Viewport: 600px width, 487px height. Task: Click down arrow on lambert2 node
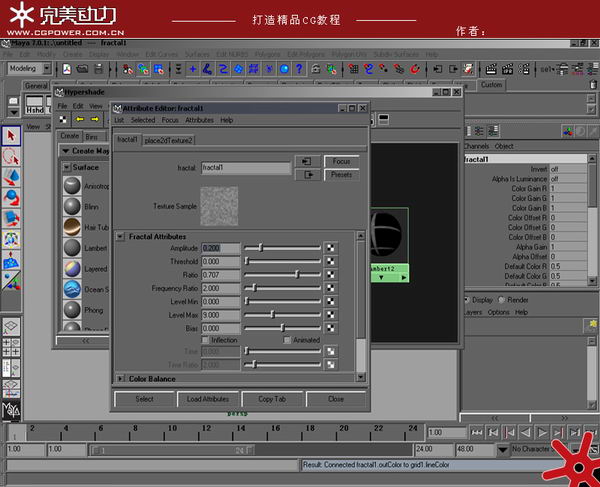click(381, 278)
